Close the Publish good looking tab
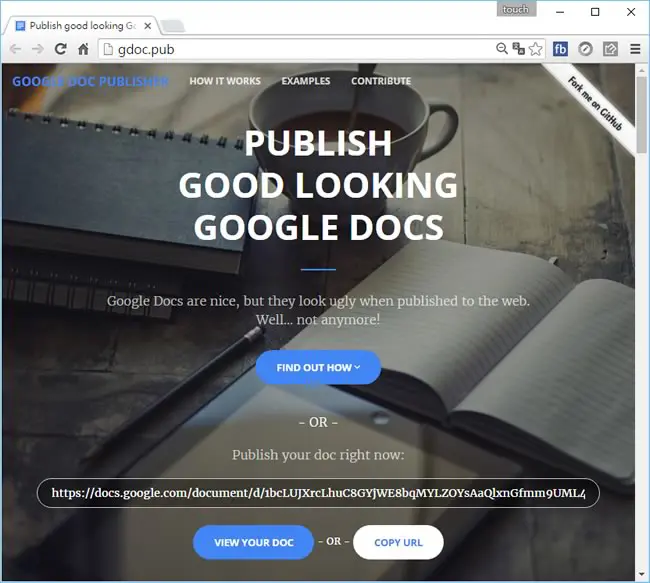 coord(148,26)
